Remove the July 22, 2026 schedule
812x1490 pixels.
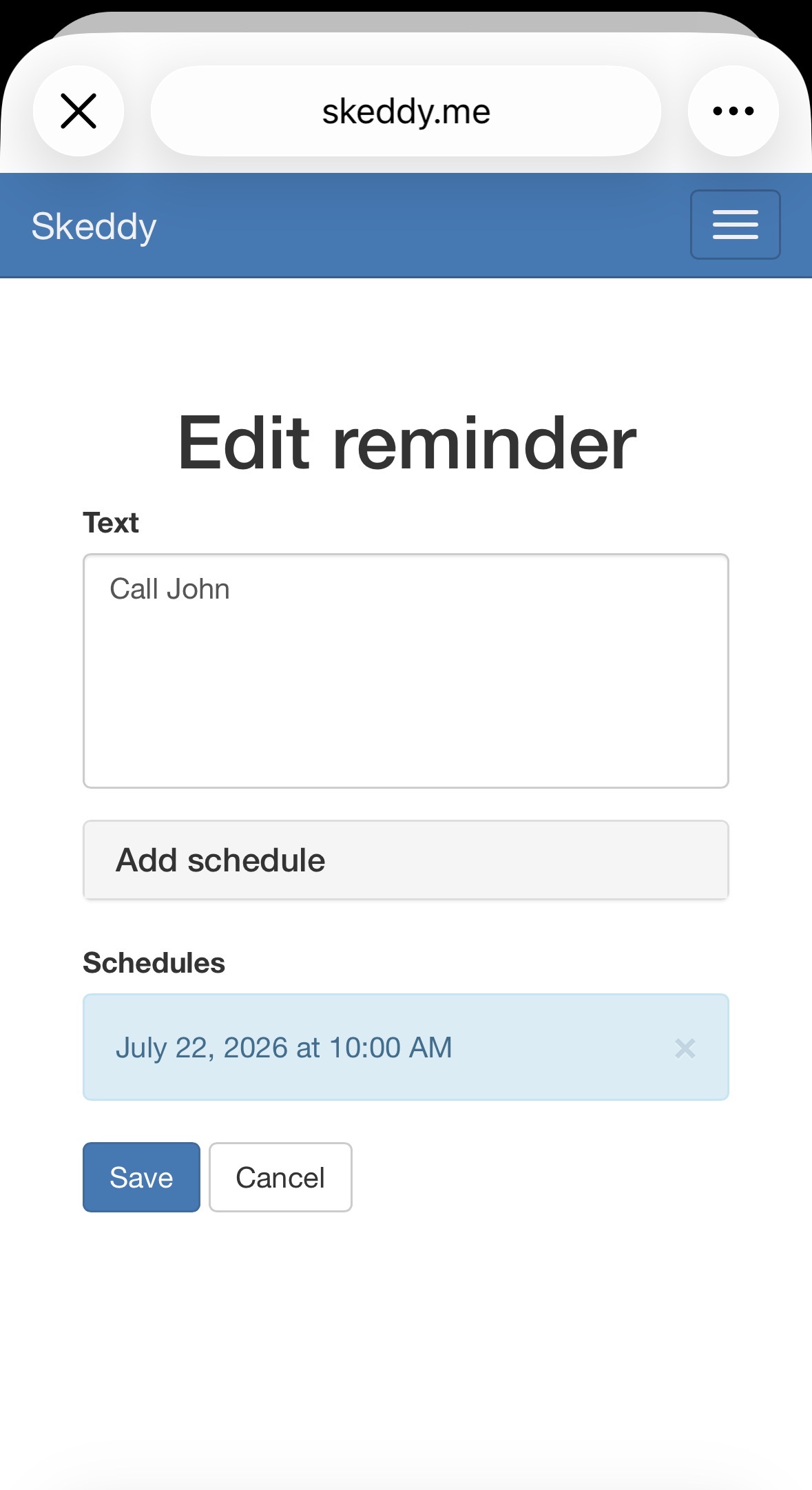coord(685,1048)
